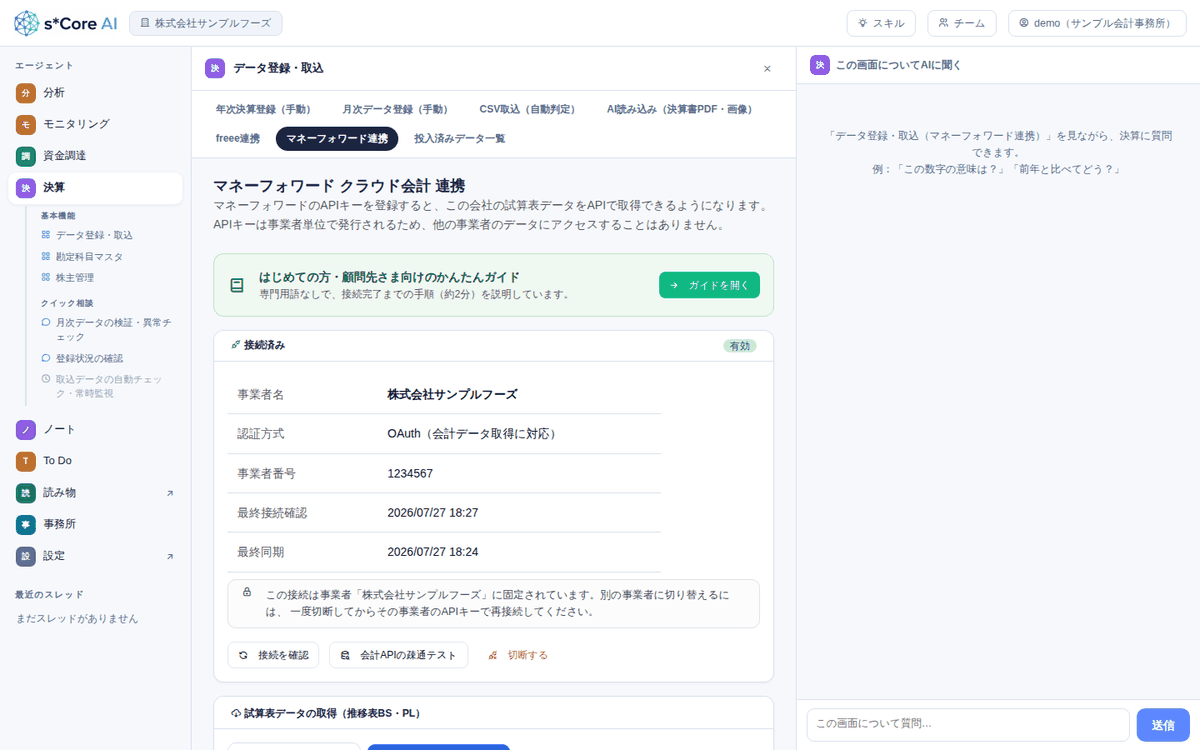Open 読み物 external link
The height and width of the screenshot is (750, 1200).
tap(95, 493)
